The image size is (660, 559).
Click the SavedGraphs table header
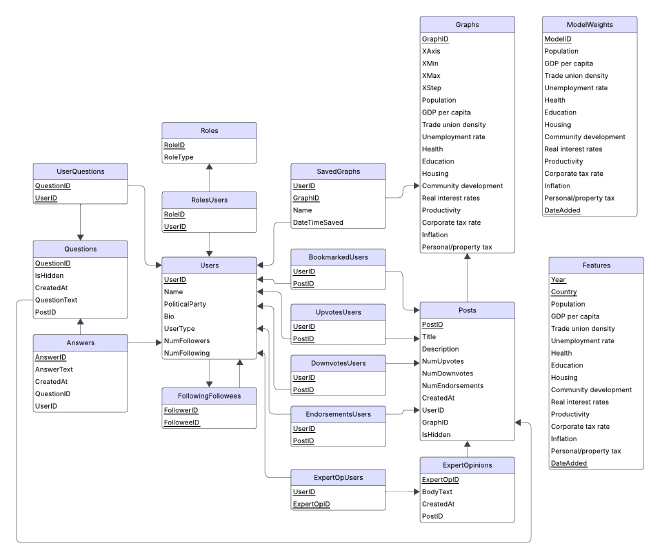pos(337,170)
